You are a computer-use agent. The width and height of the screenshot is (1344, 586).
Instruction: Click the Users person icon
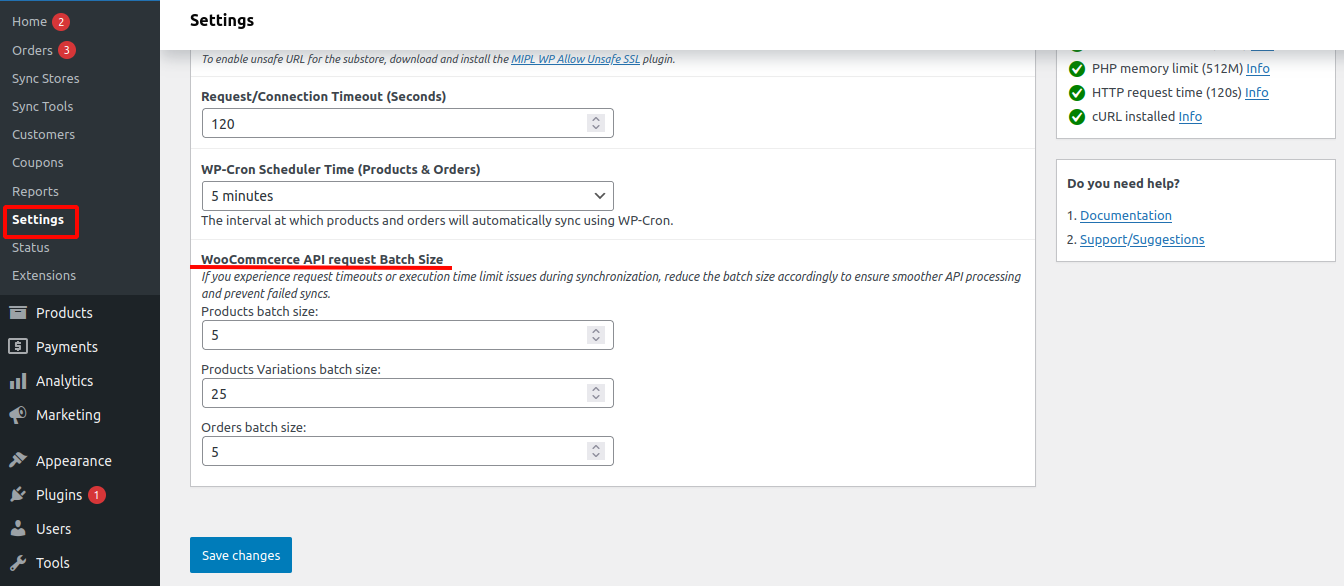[x=18, y=529]
